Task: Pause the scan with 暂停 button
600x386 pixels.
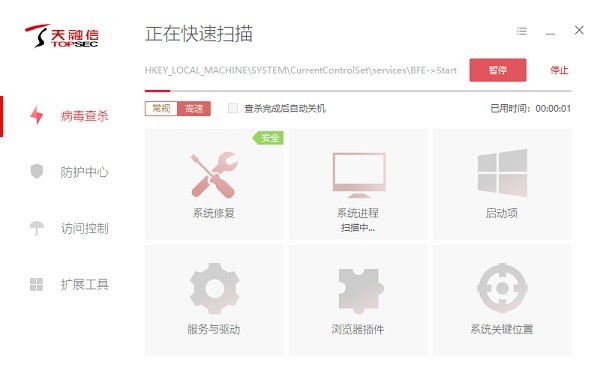Action: [x=498, y=70]
